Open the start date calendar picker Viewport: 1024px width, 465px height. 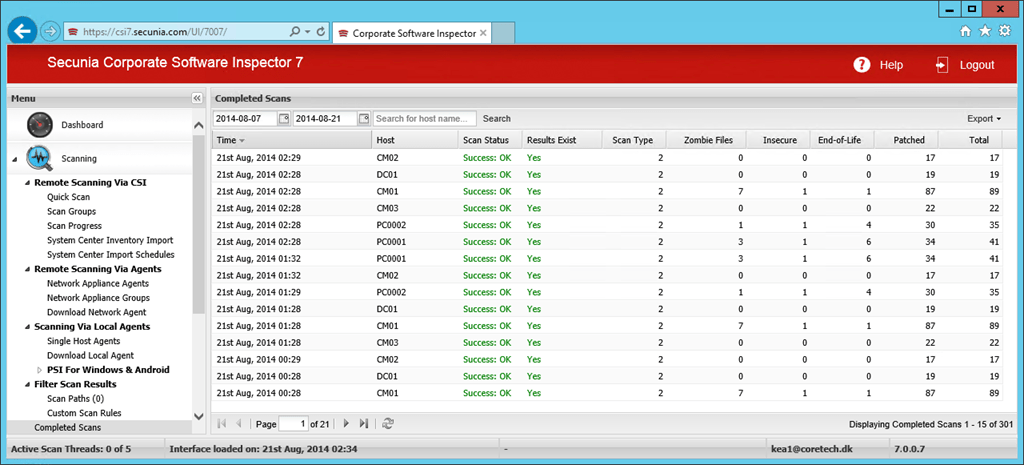284,119
